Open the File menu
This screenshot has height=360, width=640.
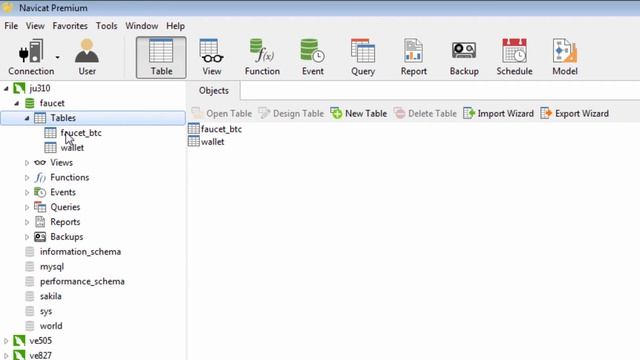11,26
